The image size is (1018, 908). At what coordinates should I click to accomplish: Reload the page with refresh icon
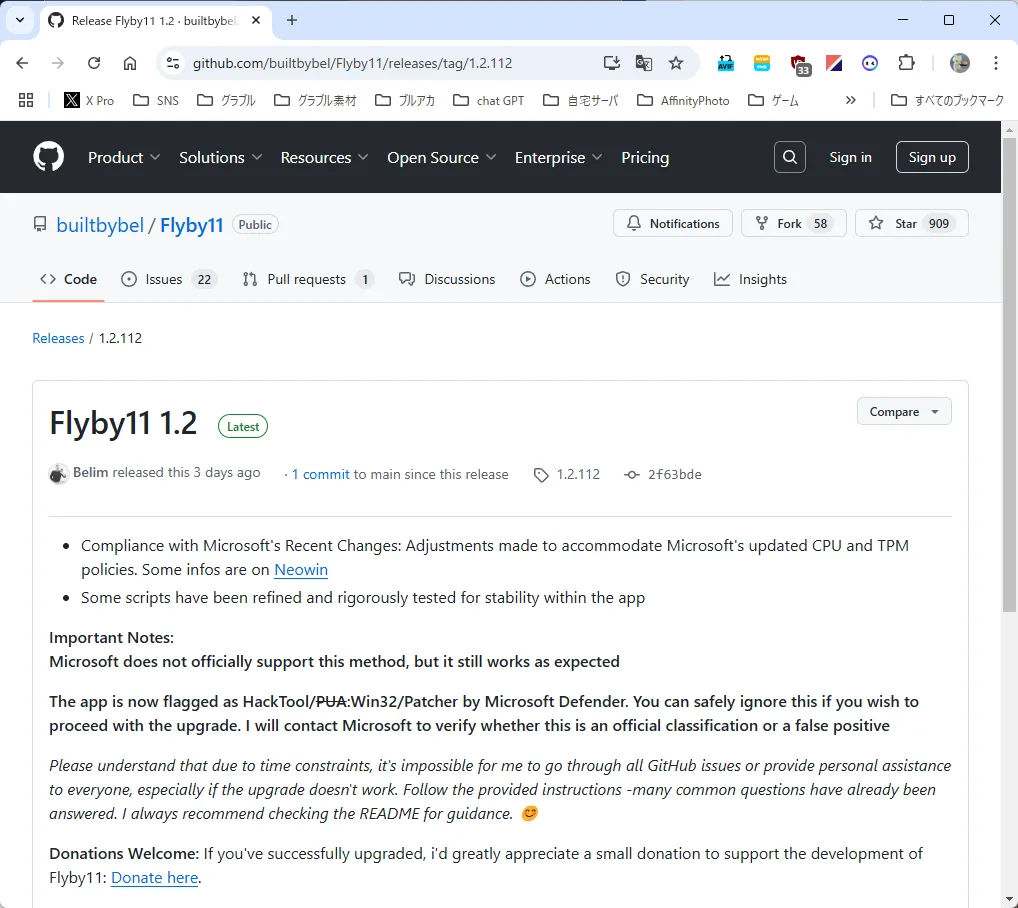pyautogui.click(x=94, y=63)
